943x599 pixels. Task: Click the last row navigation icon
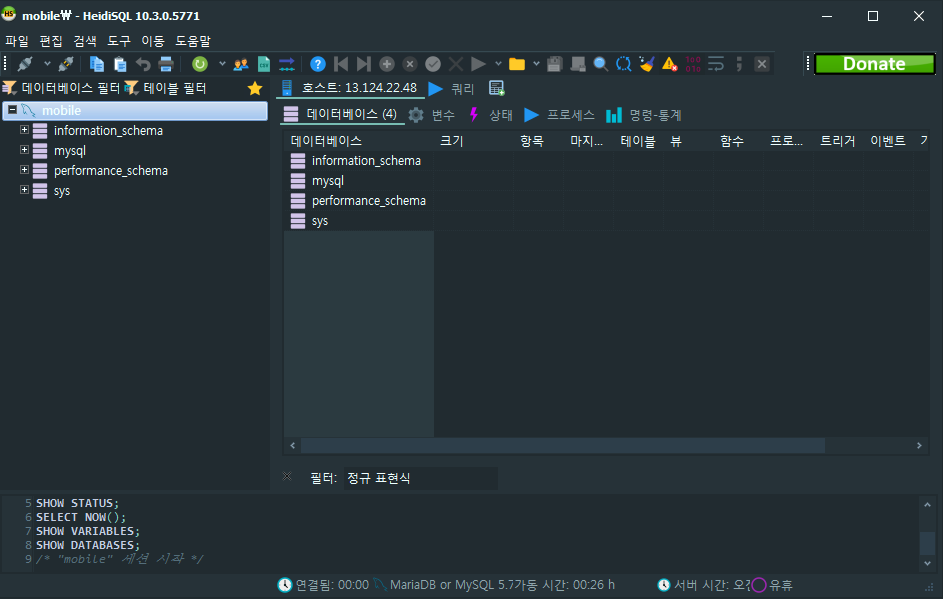click(x=364, y=64)
